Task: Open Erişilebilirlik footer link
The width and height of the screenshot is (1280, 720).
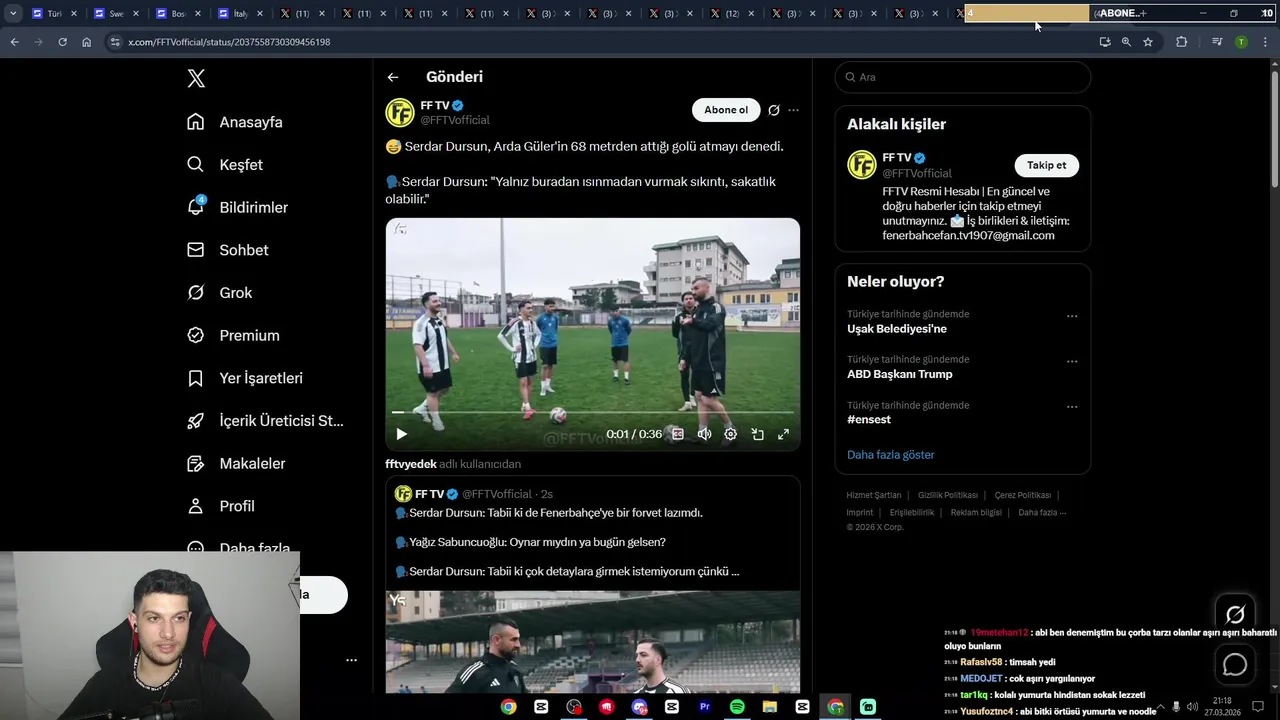Action: [x=912, y=512]
